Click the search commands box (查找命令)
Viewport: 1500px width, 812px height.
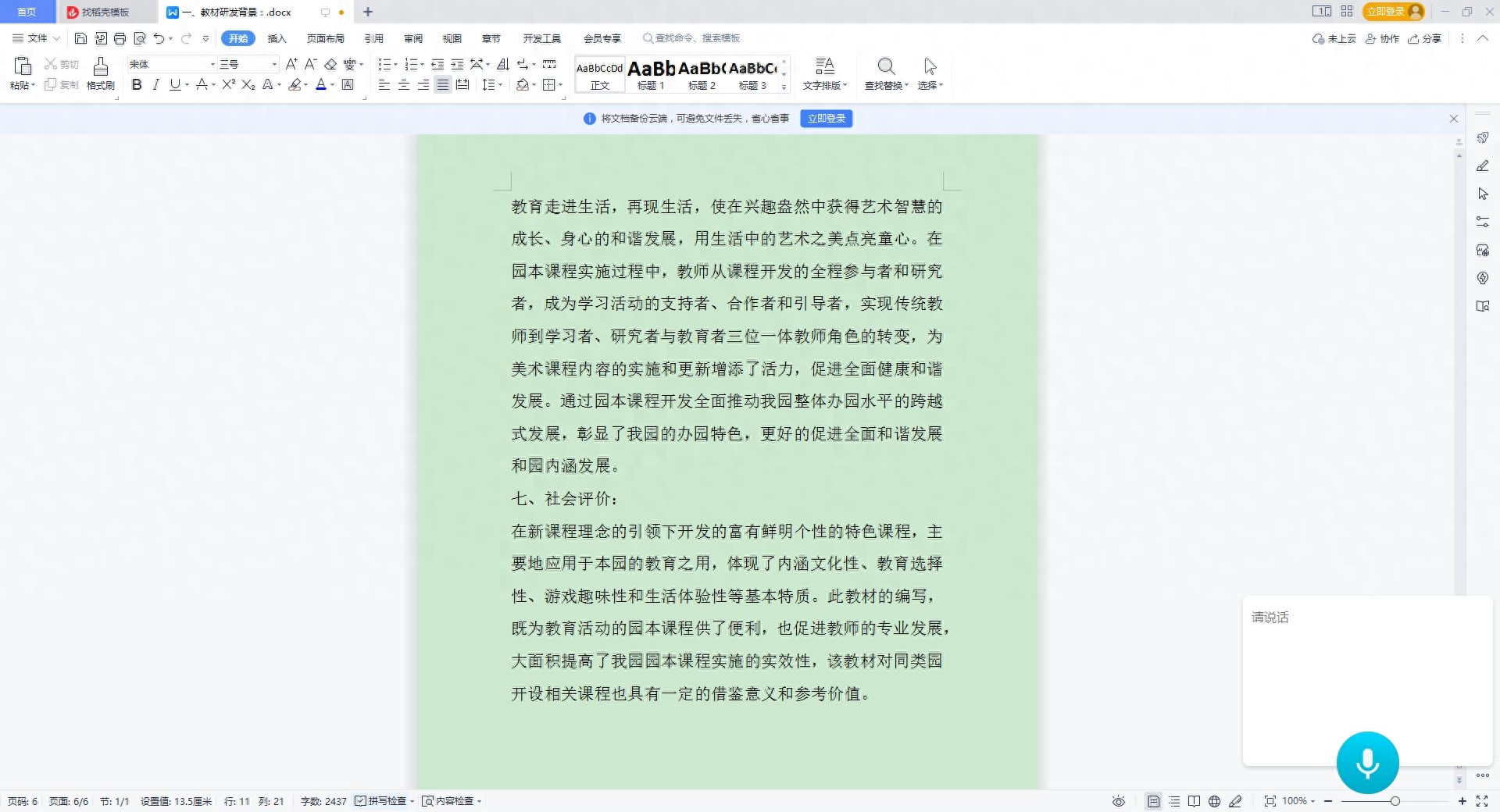691,38
